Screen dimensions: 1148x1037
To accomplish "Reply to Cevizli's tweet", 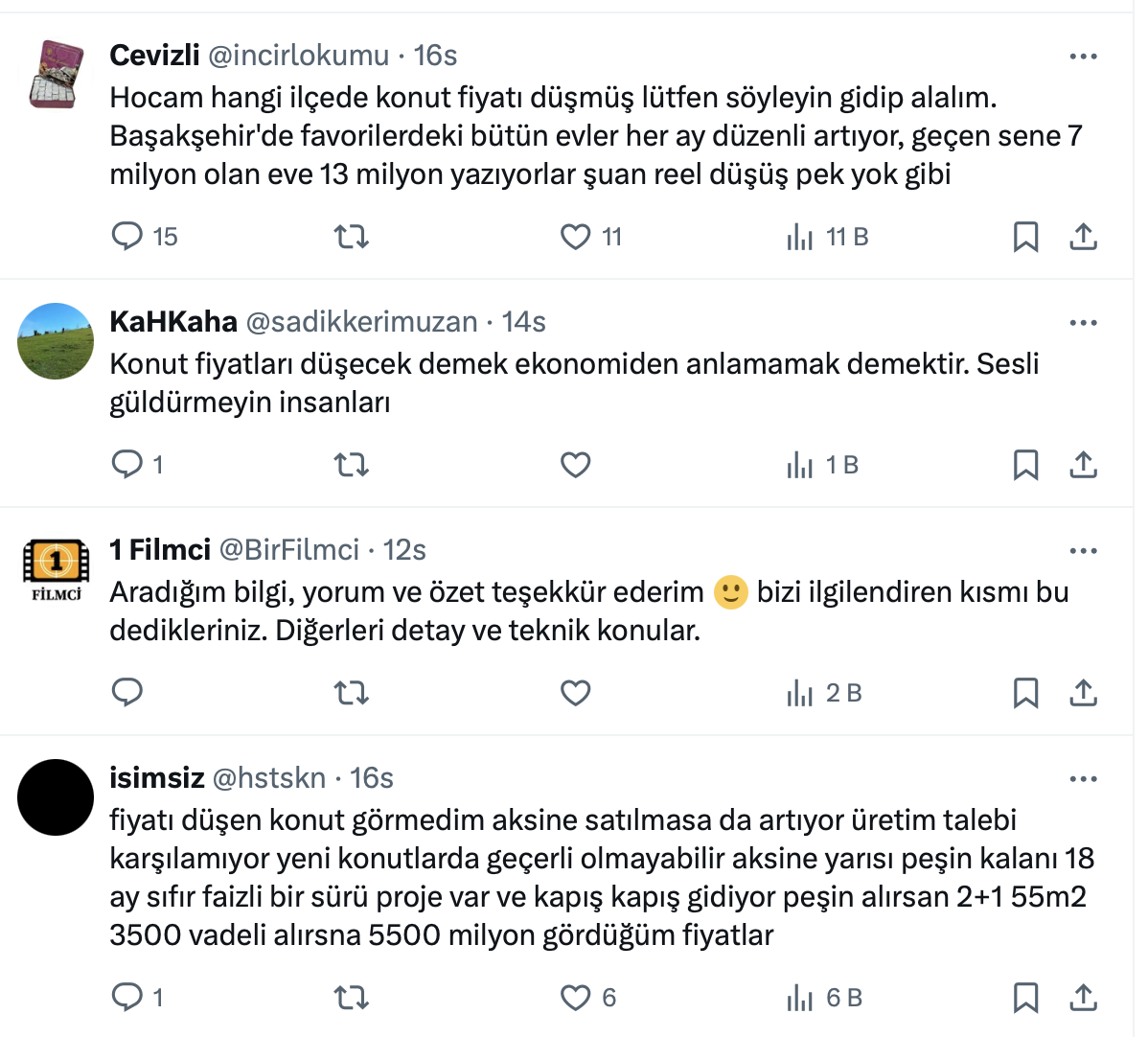I will point(127,236).
